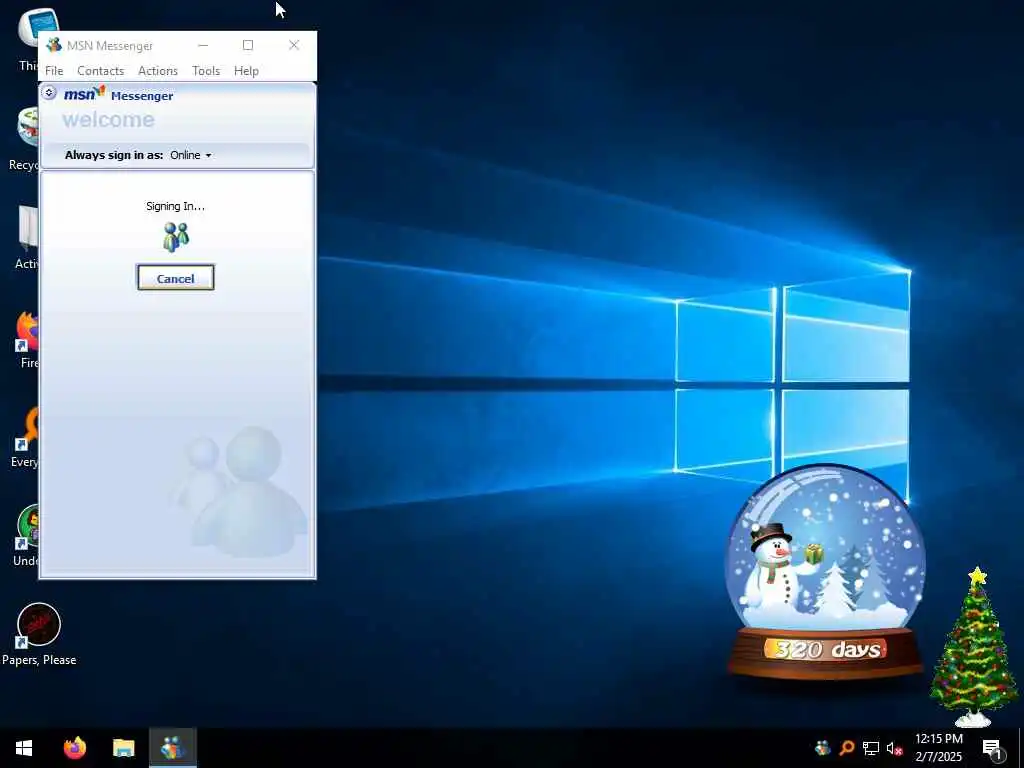Click the Christmas tree desktop decoration
Image resolution: width=1024 pixels, height=768 pixels.
click(974, 647)
